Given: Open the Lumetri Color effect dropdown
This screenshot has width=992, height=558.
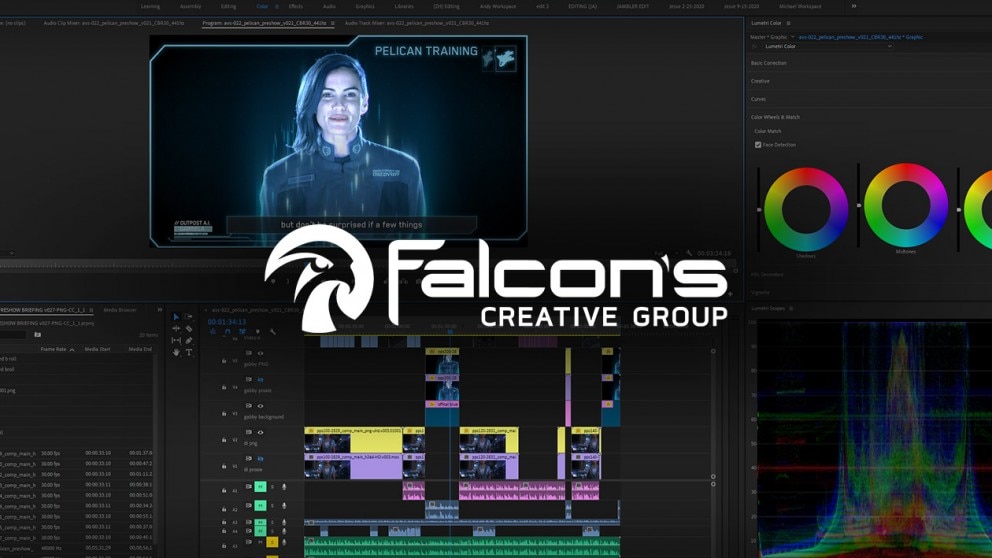Looking at the screenshot, I should [827, 46].
